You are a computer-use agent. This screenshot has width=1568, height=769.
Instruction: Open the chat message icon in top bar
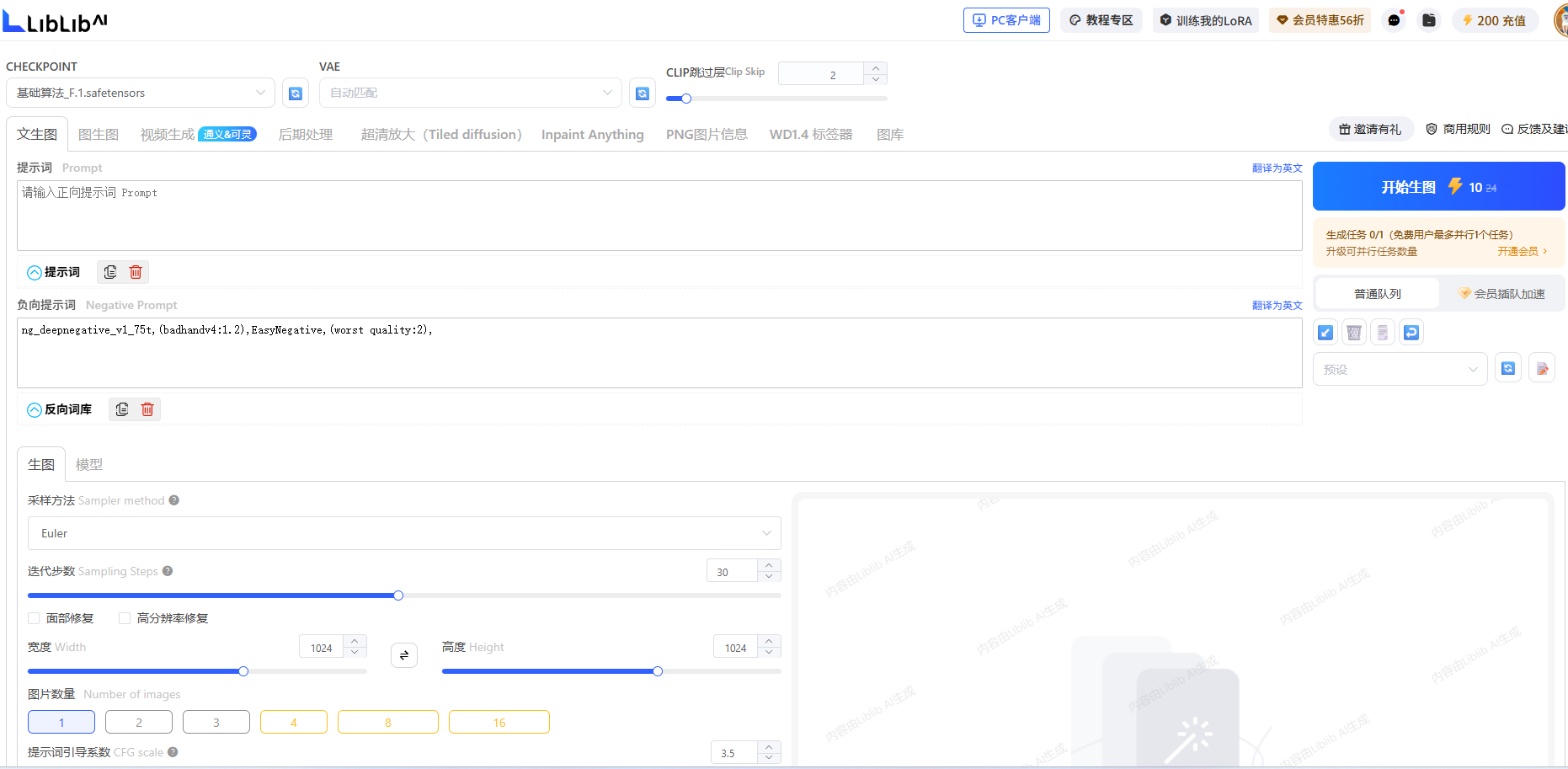[x=1395, y=20]
